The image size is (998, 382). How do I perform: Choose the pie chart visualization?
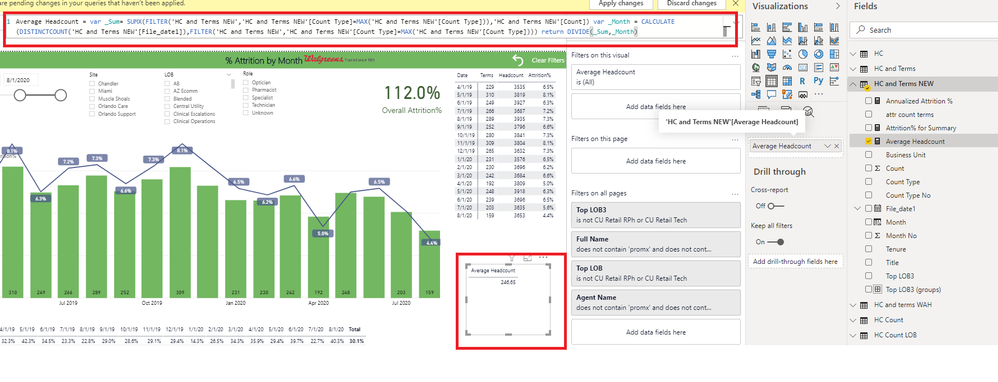click(x=803, y=54)
